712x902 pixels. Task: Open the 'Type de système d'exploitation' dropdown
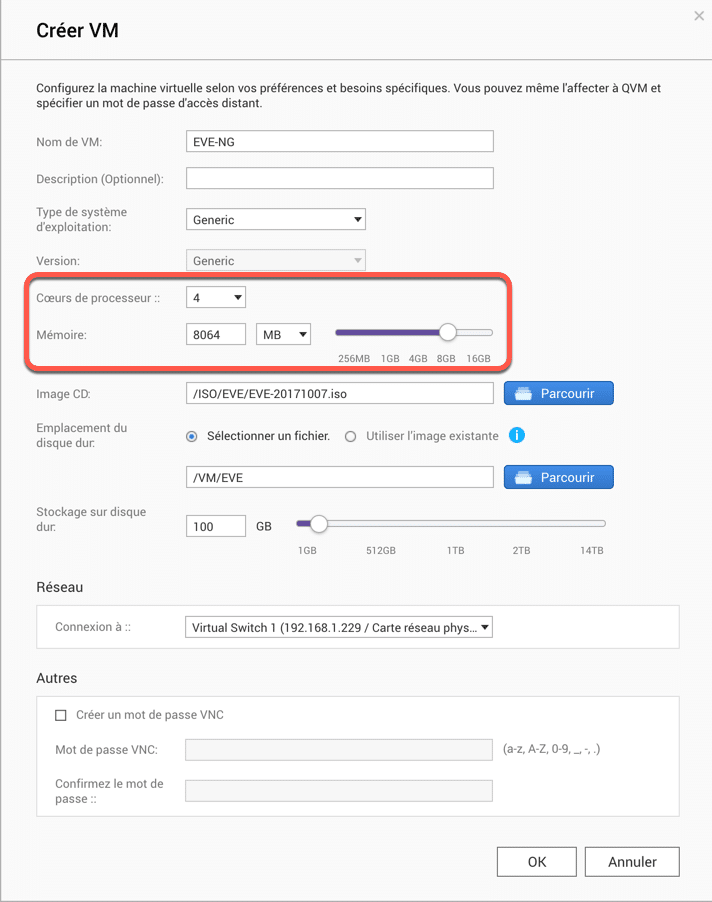(x=276, y=219)
